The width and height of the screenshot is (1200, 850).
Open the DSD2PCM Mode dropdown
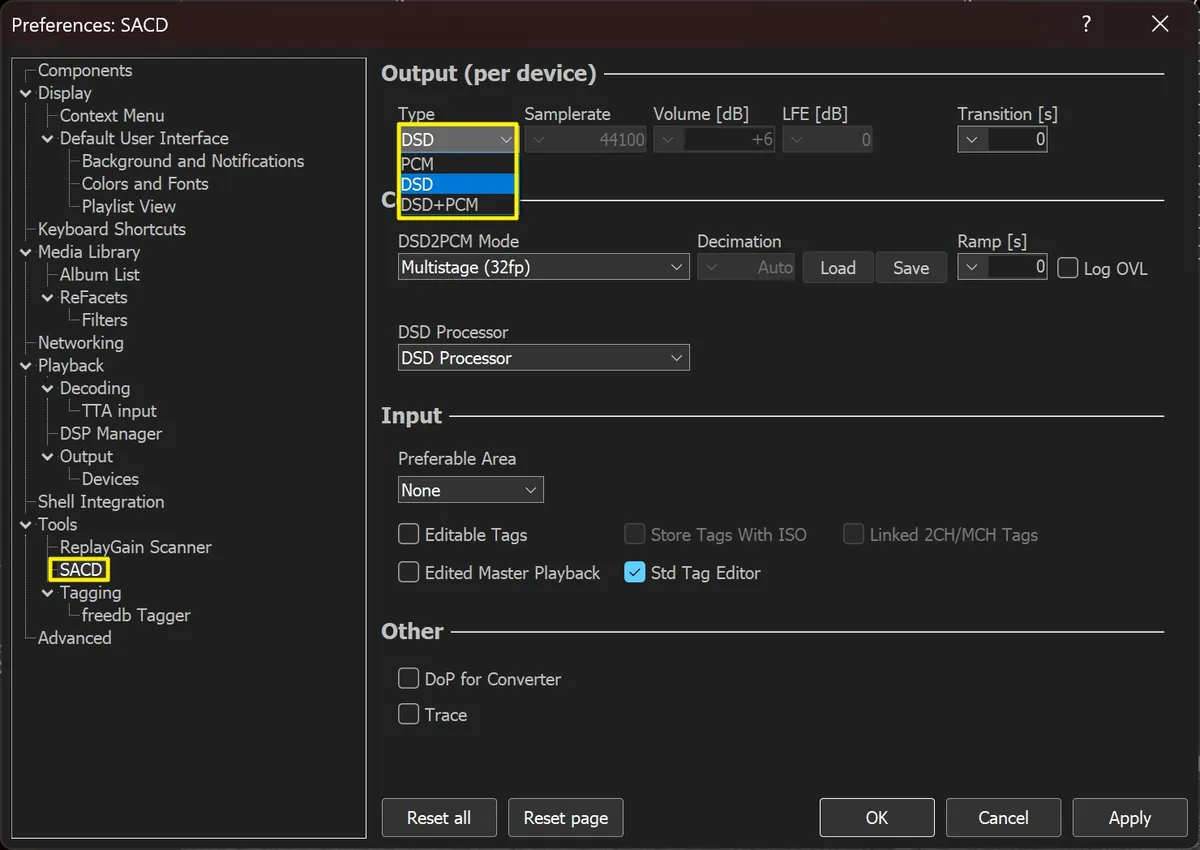click(544, 267)
